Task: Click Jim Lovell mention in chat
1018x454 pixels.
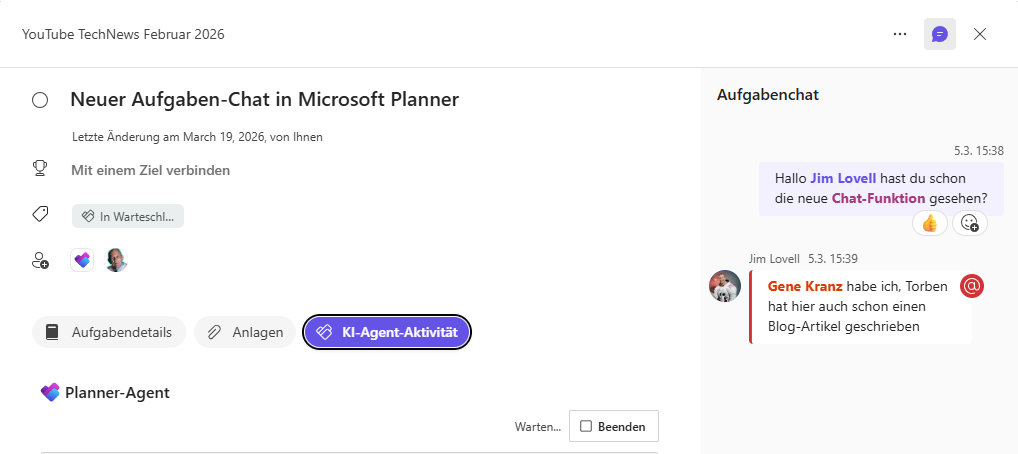Action: point(842,178)
